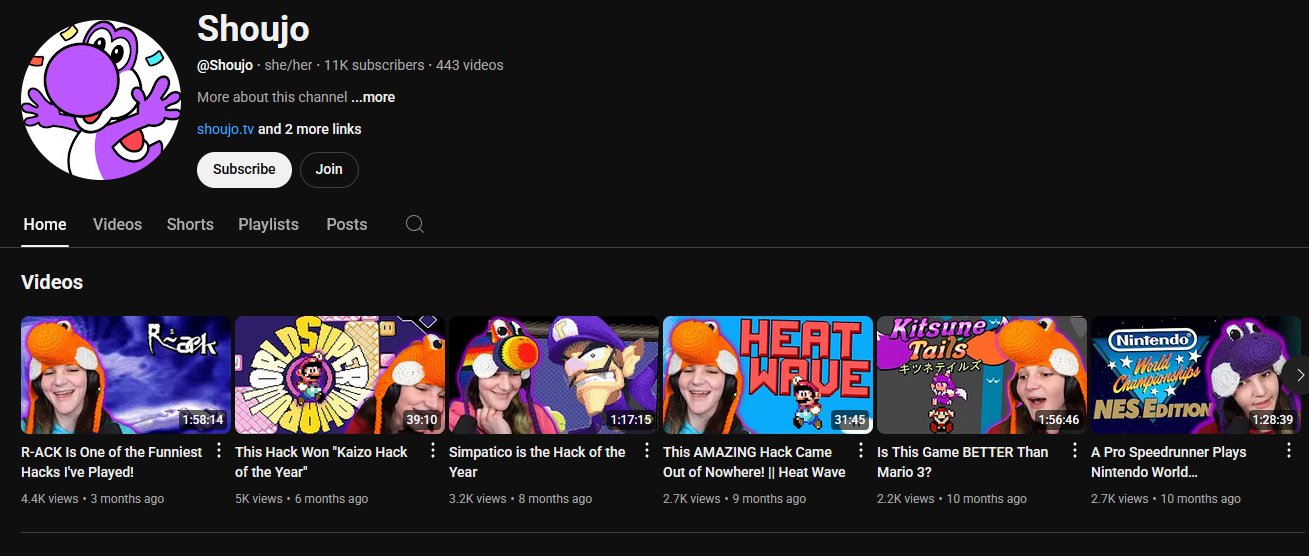Click '4.4K views • 3 months ago' text
Viewport: 1309px width, 556px height.
click(x=92, y=498)
